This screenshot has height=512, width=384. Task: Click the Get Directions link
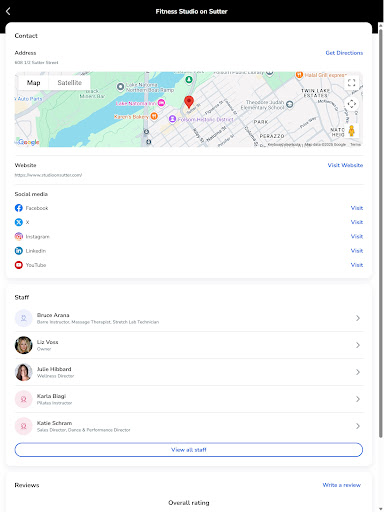[344, 53]
